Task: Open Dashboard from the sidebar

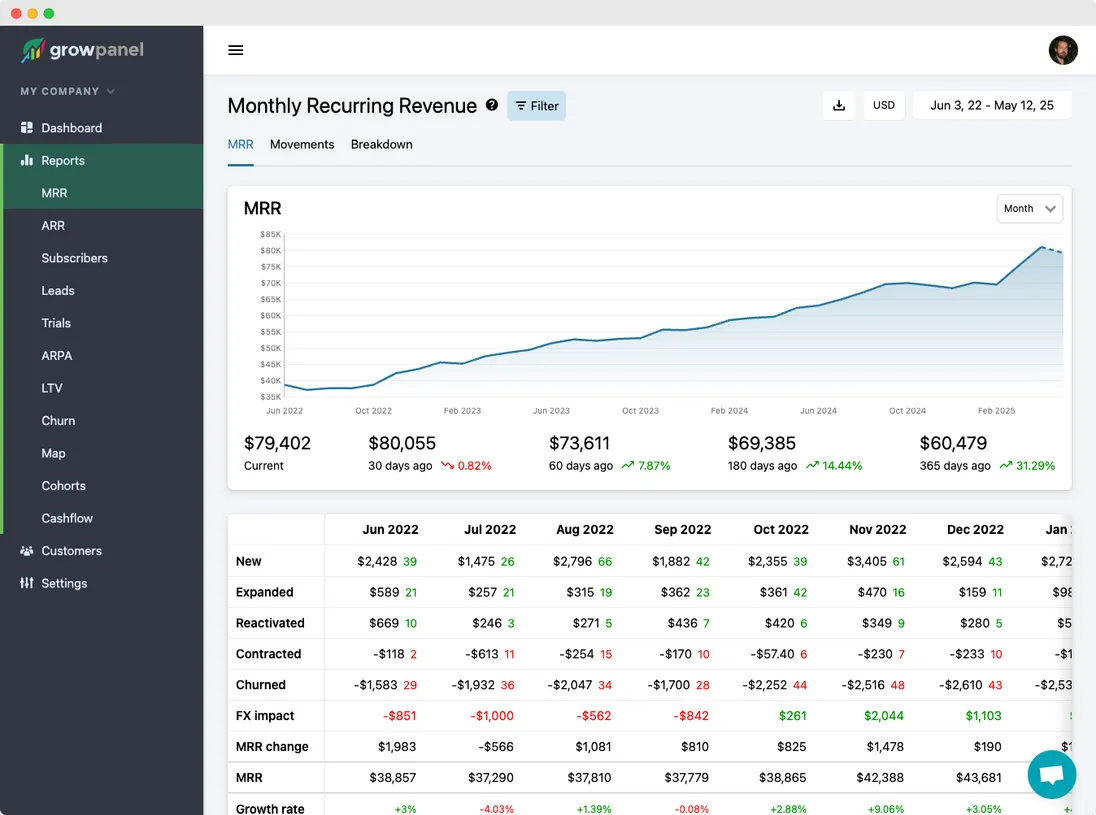Action: 71,128
